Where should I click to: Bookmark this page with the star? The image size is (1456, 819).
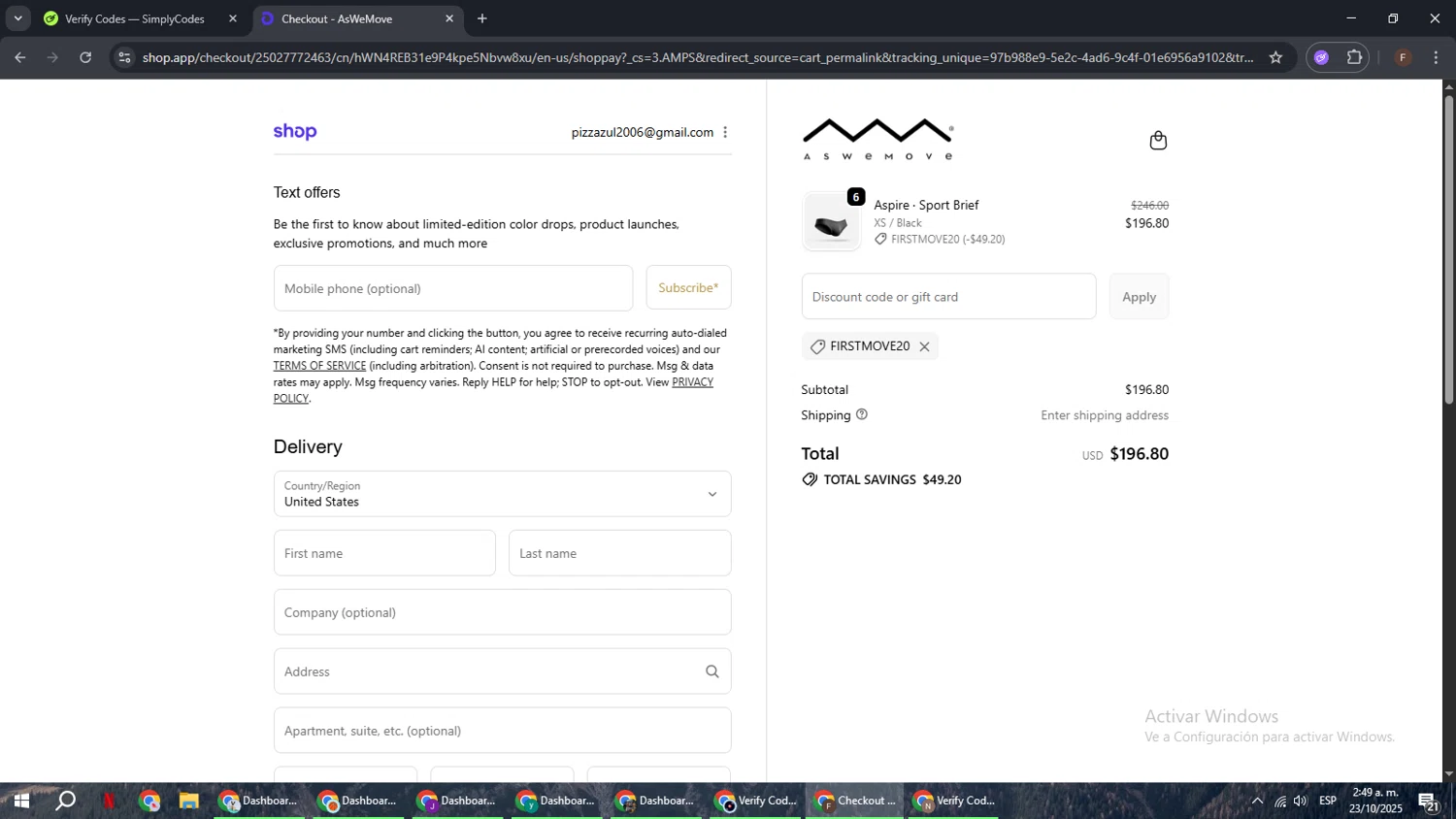(1275, 57)
